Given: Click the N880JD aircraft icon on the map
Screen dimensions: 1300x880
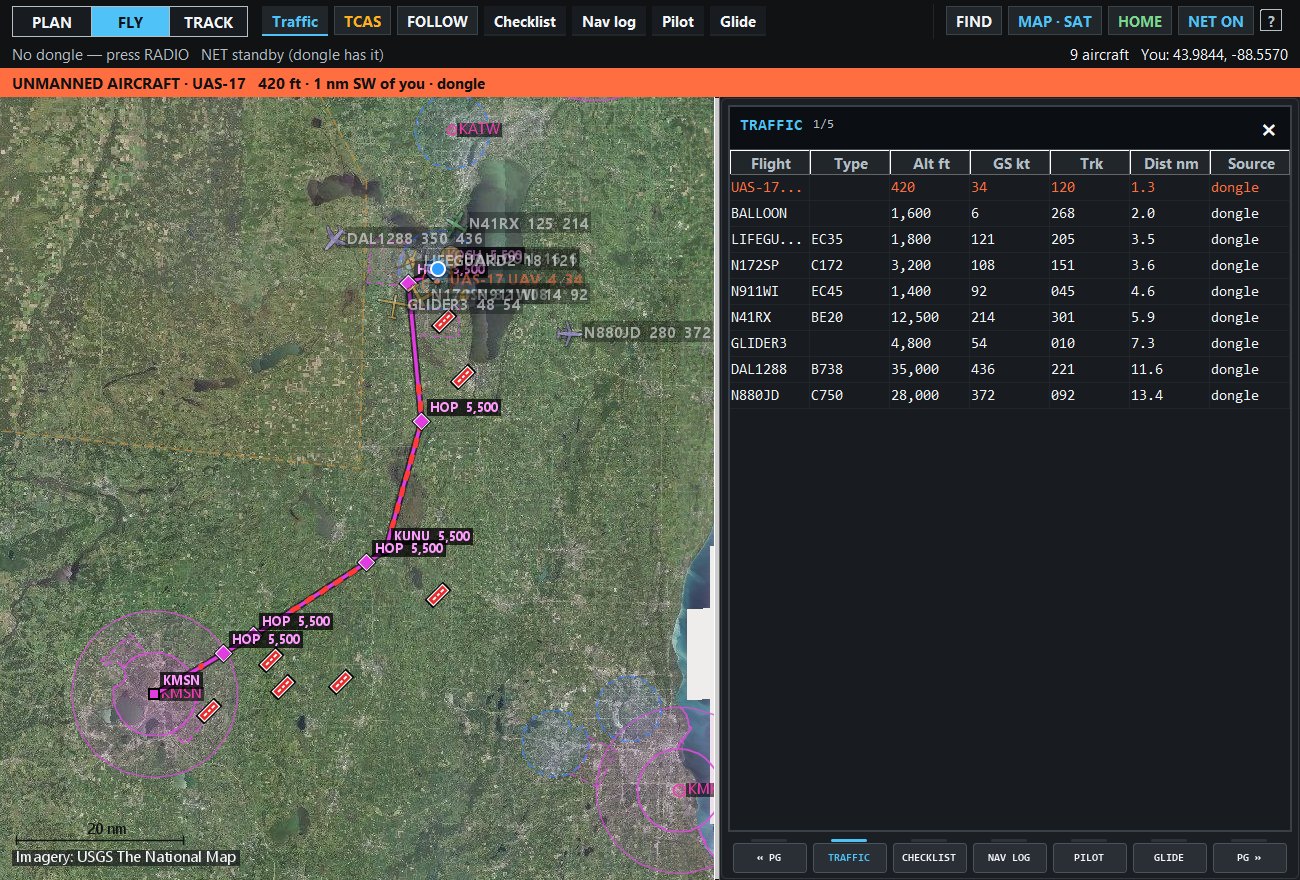Looking at the screenshot, I should click(570, 334).
